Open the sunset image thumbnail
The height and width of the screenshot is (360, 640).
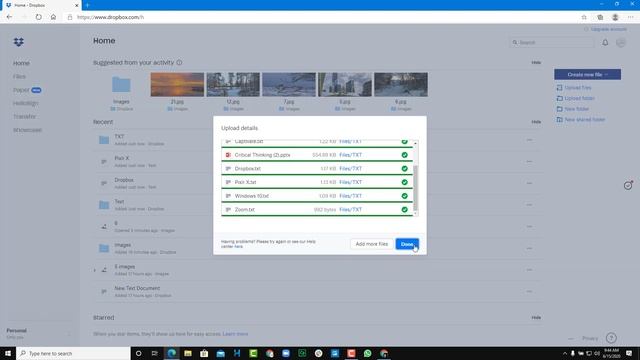click(x=177, y=84)
